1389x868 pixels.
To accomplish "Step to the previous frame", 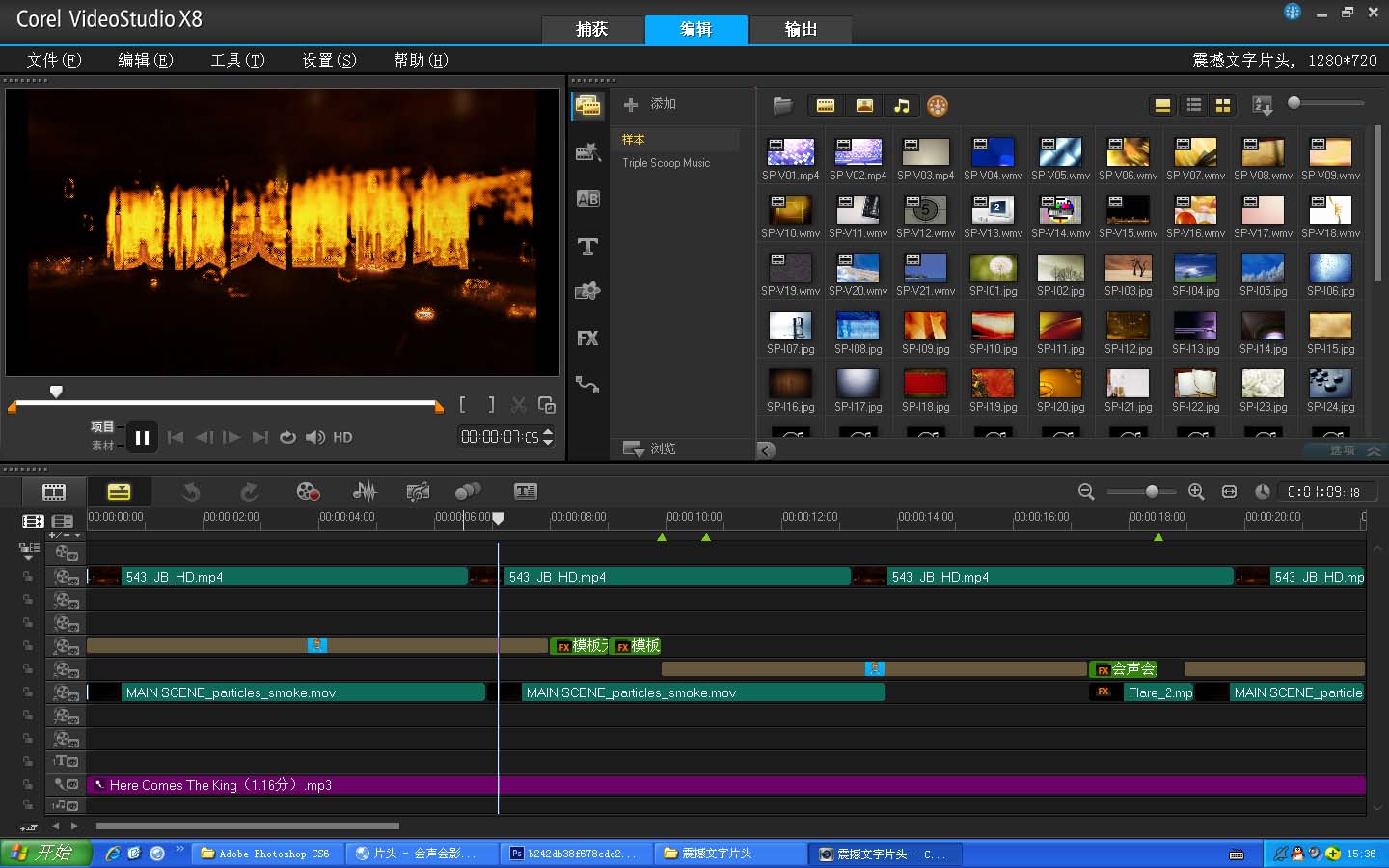I will pyautogui.click(x=204, y=437).
